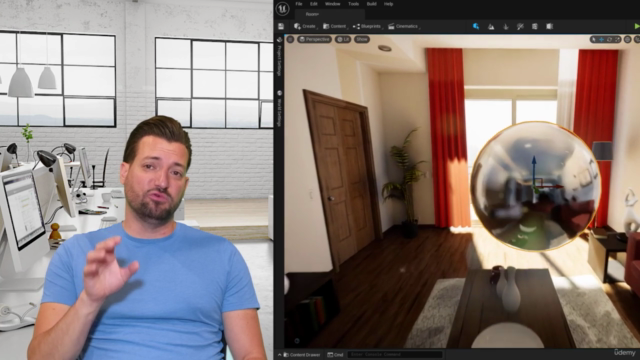
Task: Activate the Select mode icon
Action: [x=476, y=27]
